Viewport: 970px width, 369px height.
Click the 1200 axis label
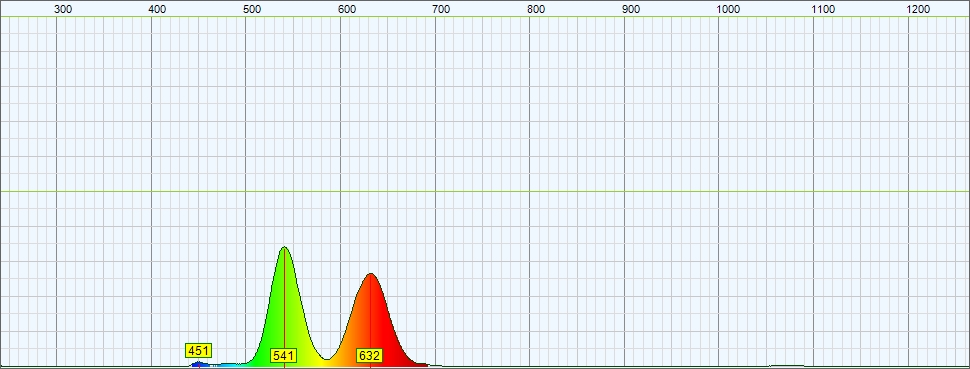[x=917, y=9]
